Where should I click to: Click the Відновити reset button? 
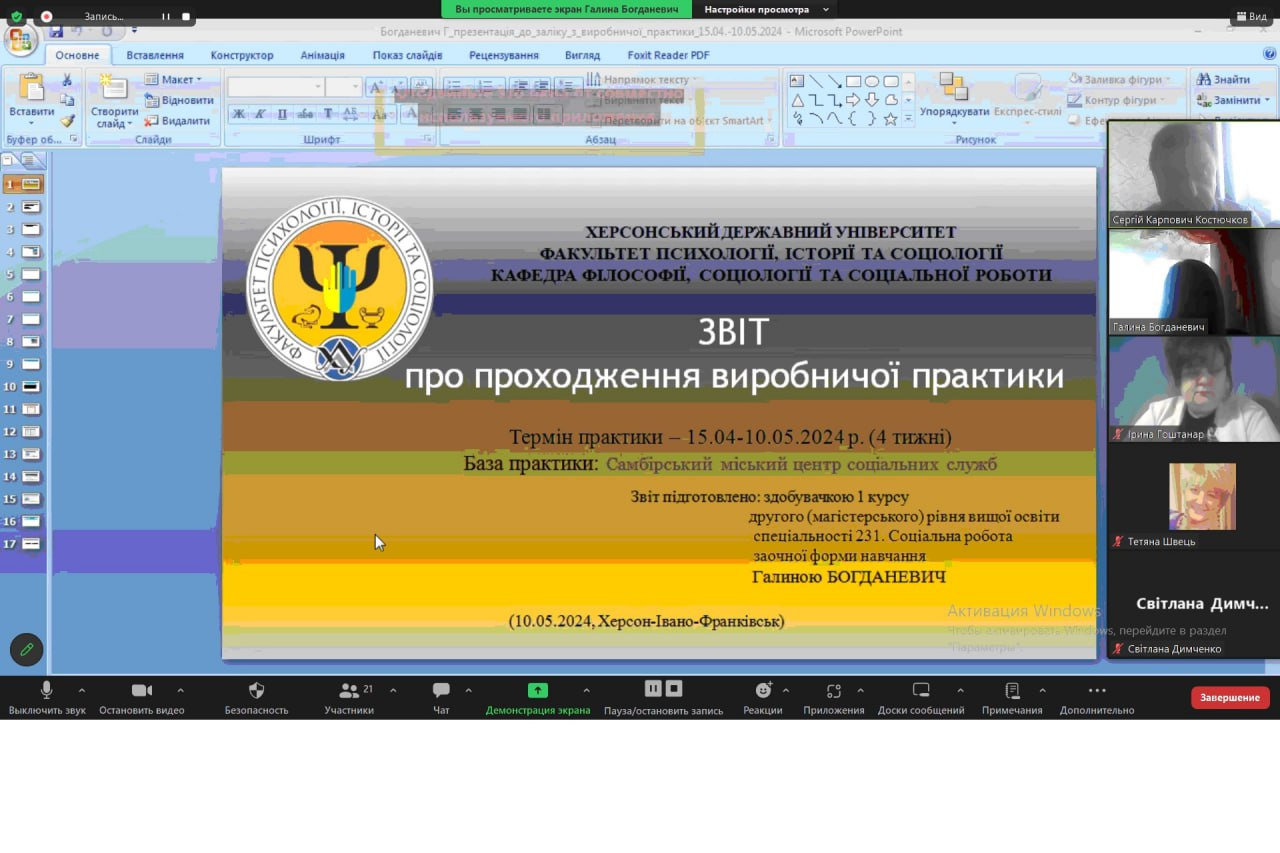pyautogui.click(x=179, y=100)
